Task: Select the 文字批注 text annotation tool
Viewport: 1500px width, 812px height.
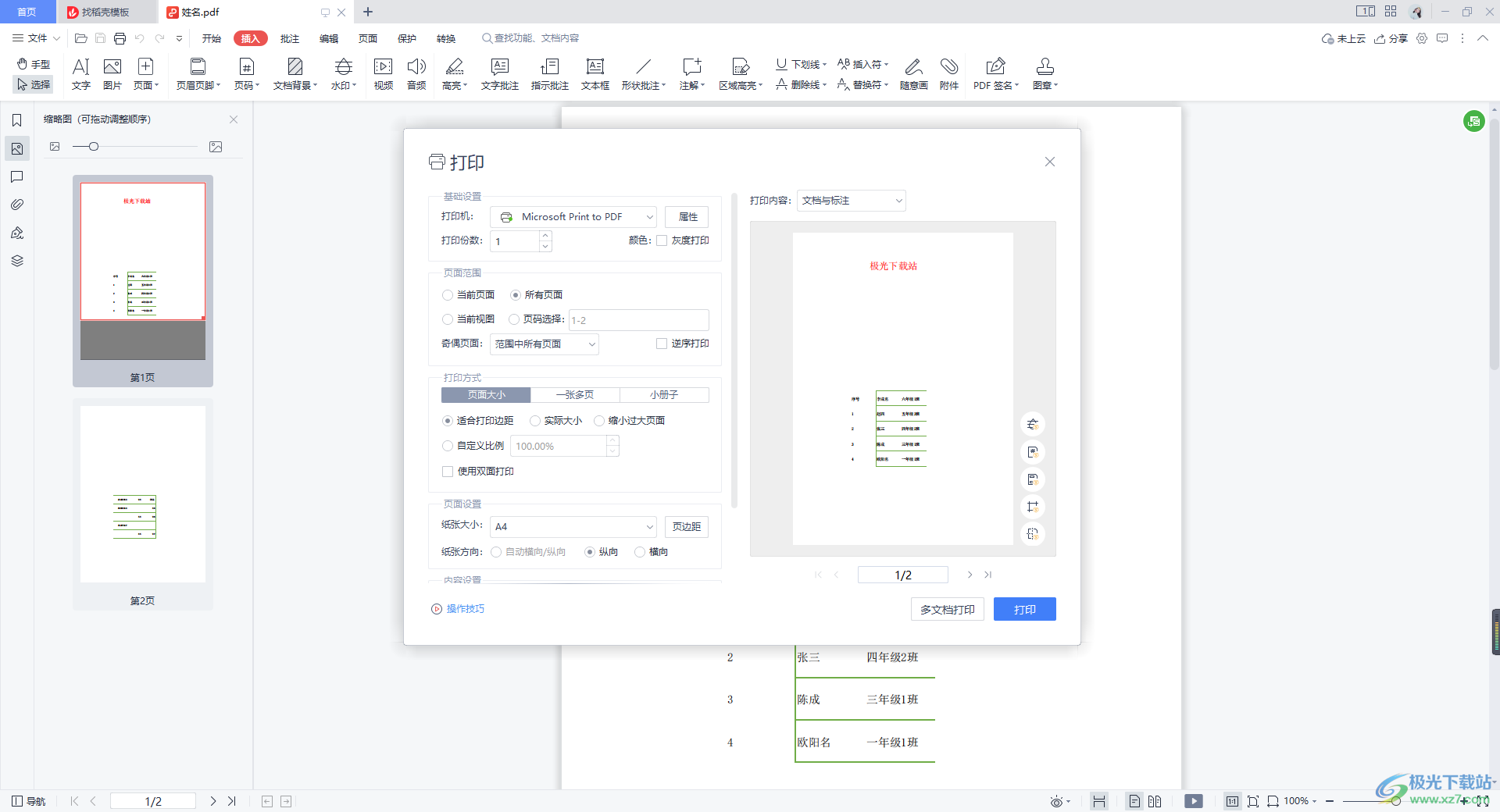Action: pyautogui.click(x=500, y=75)
